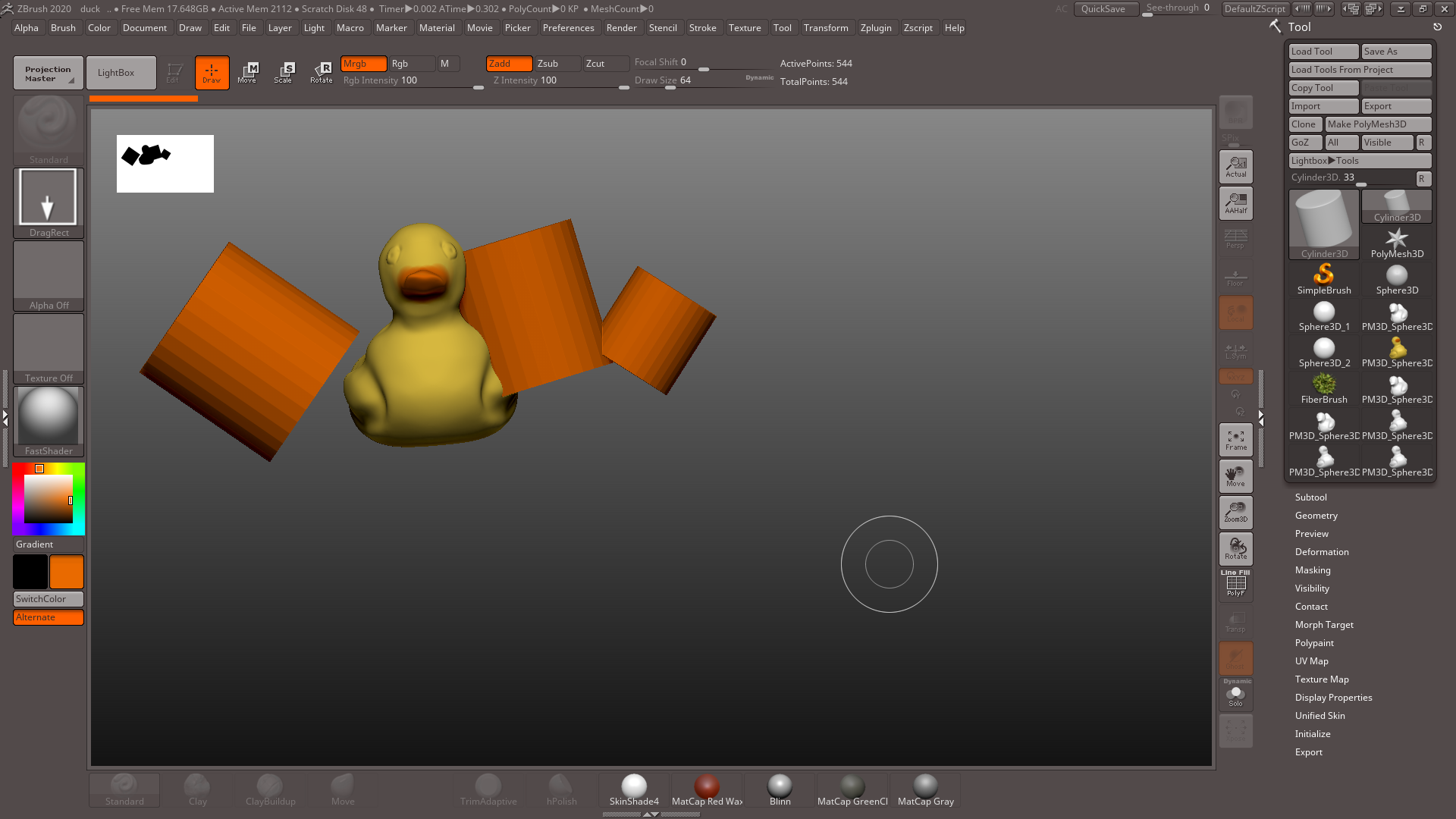Open the Preferences menu

pos(568,28)
